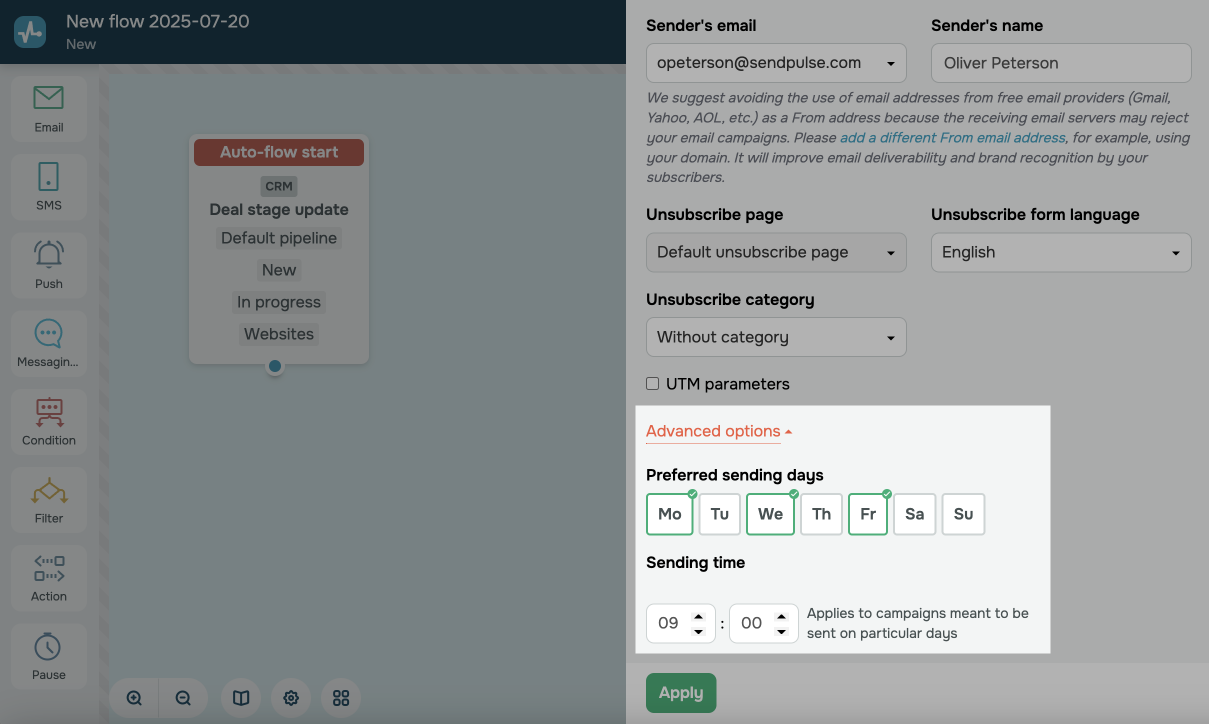1209x724 pixels.
Task: Select the Filter element
Action: 48,499
